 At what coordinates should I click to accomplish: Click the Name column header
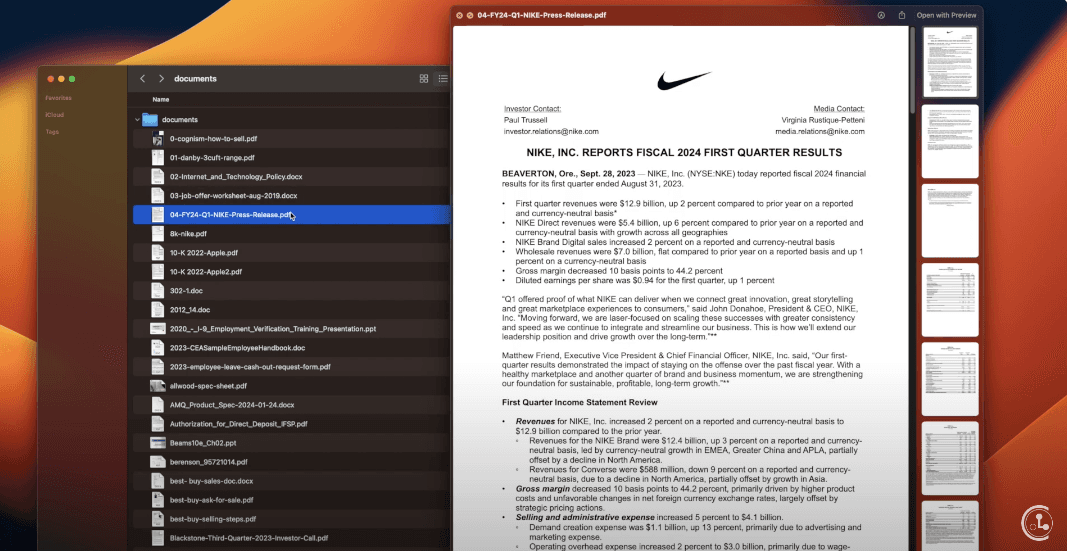coord(161,99)
